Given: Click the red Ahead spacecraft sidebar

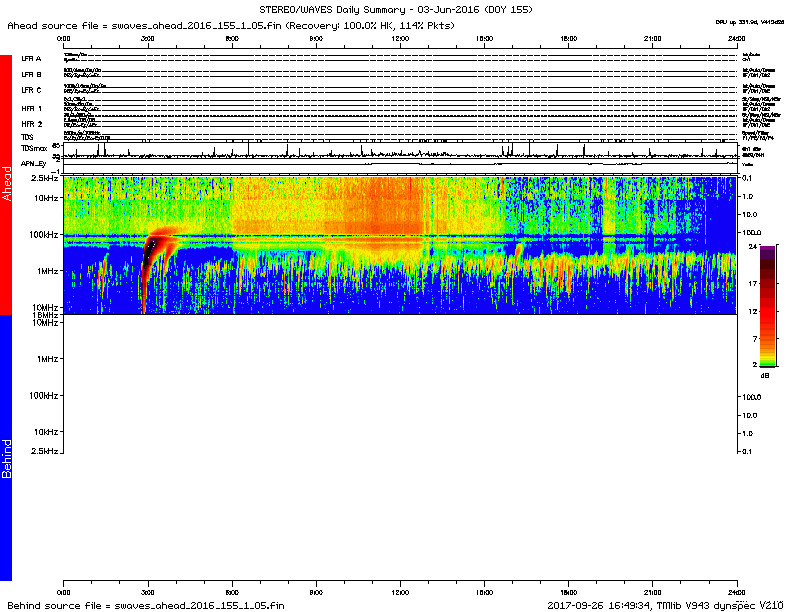Looking at the screenshot, I should [6, 185].
